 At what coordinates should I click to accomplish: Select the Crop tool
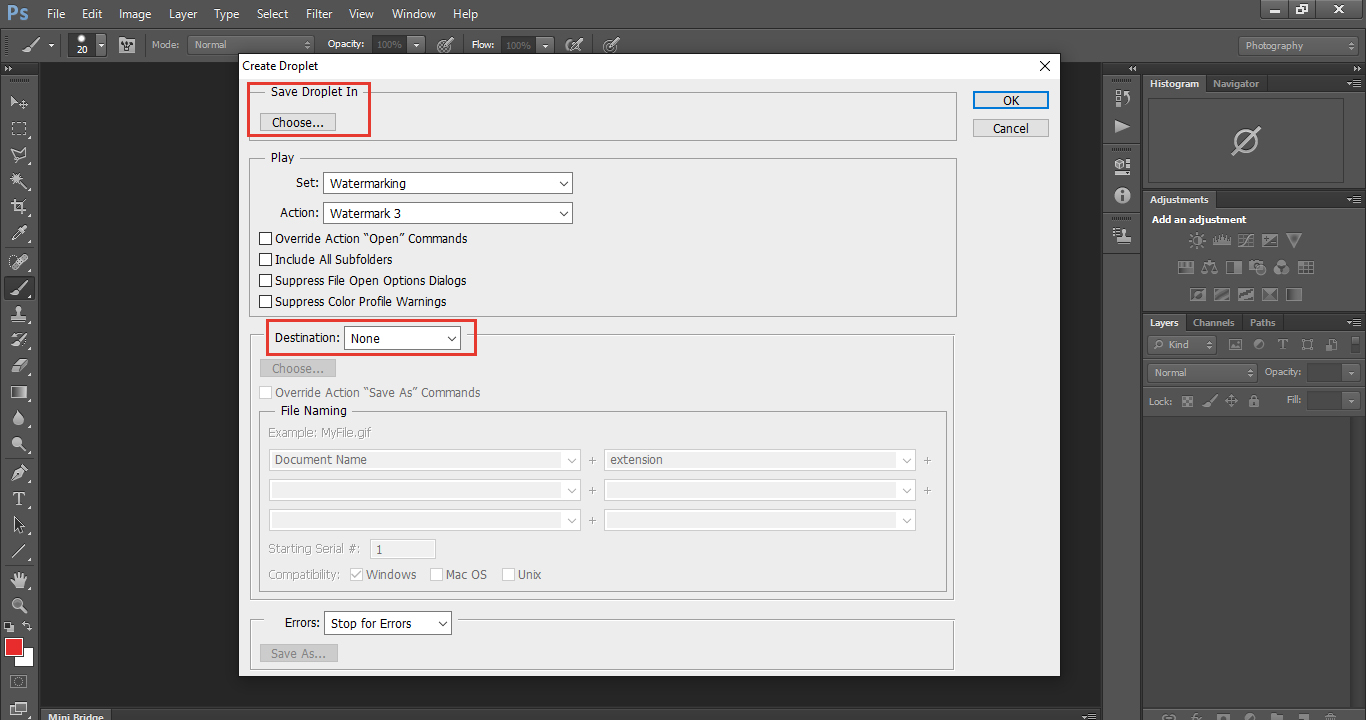(x=19, y=207)
